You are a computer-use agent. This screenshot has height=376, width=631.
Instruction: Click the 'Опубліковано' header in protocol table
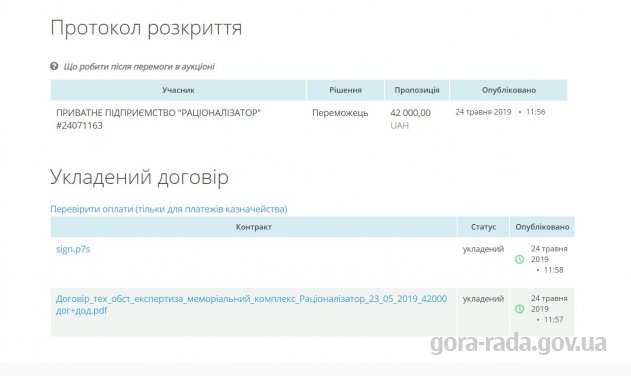[509, 90]
